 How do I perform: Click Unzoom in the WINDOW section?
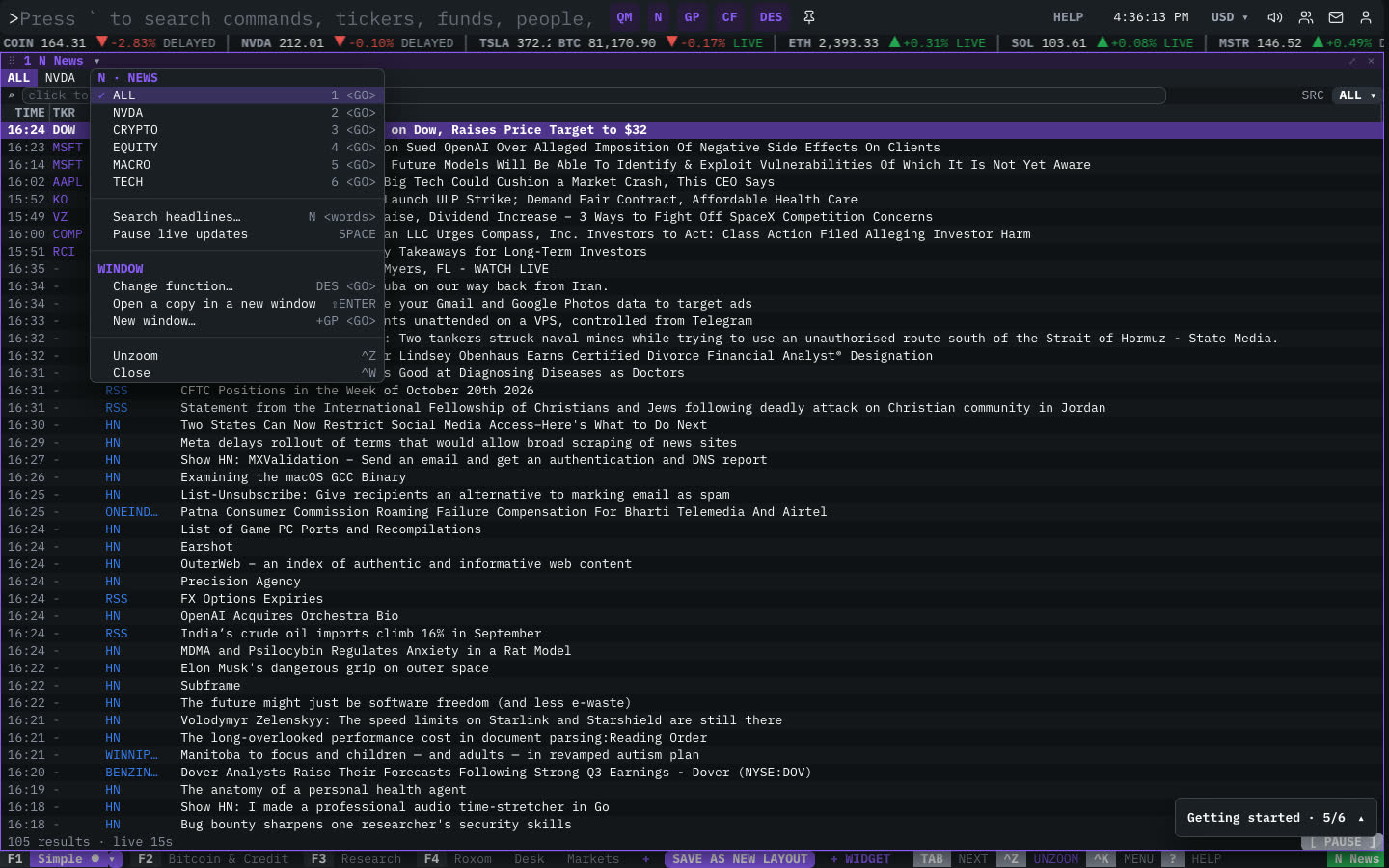(237, 356)
